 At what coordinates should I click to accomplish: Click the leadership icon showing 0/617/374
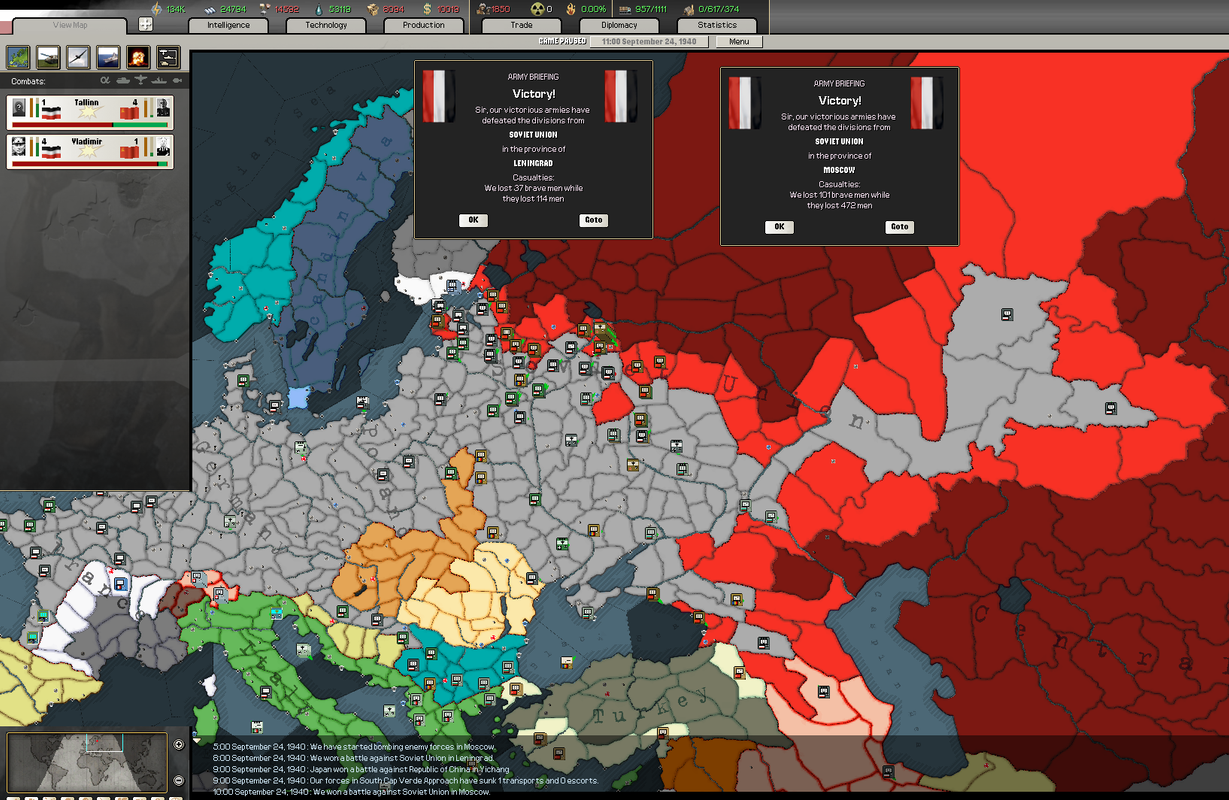[x=689, y=8]
